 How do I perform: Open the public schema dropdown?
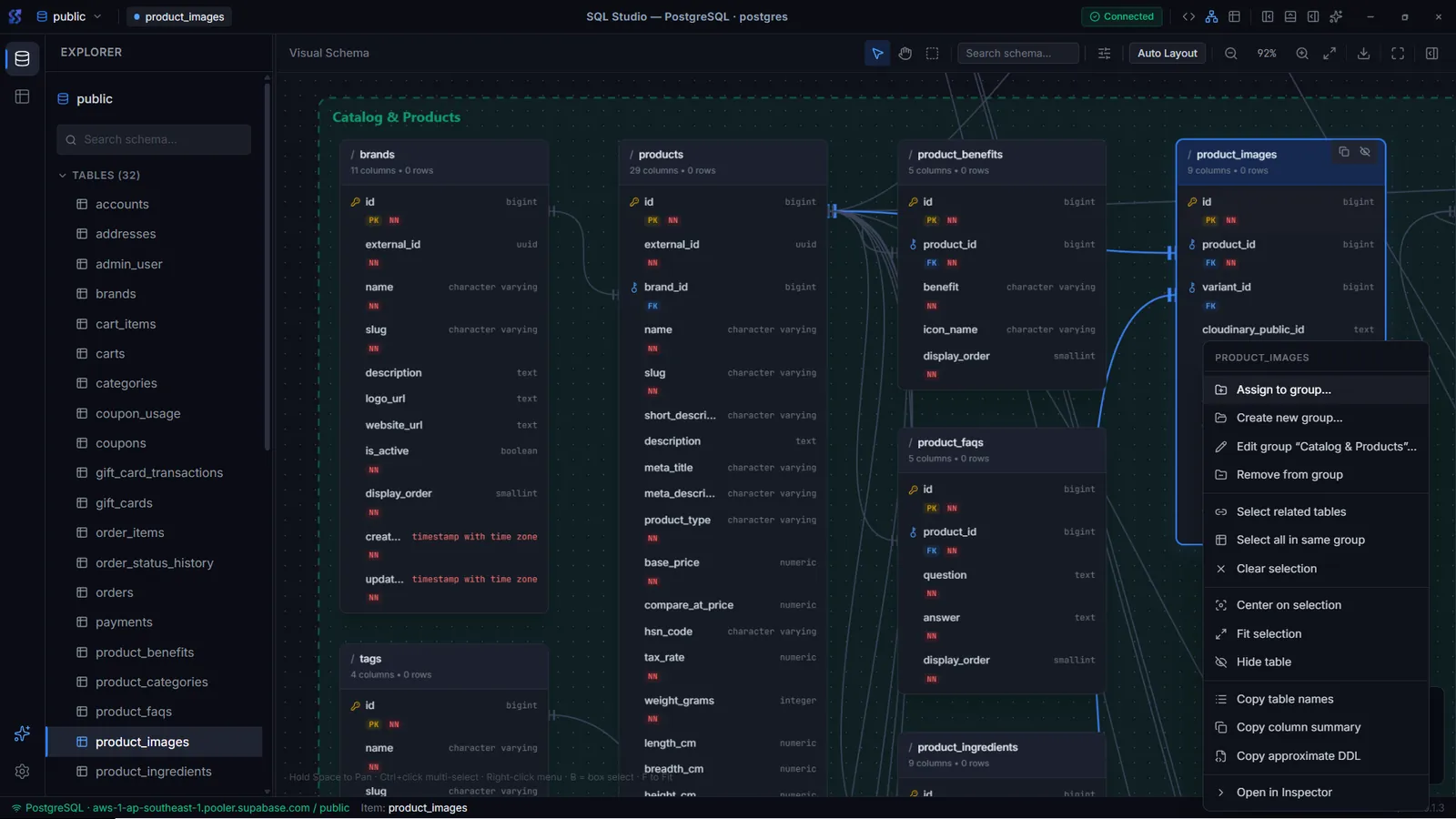point(69,16)
